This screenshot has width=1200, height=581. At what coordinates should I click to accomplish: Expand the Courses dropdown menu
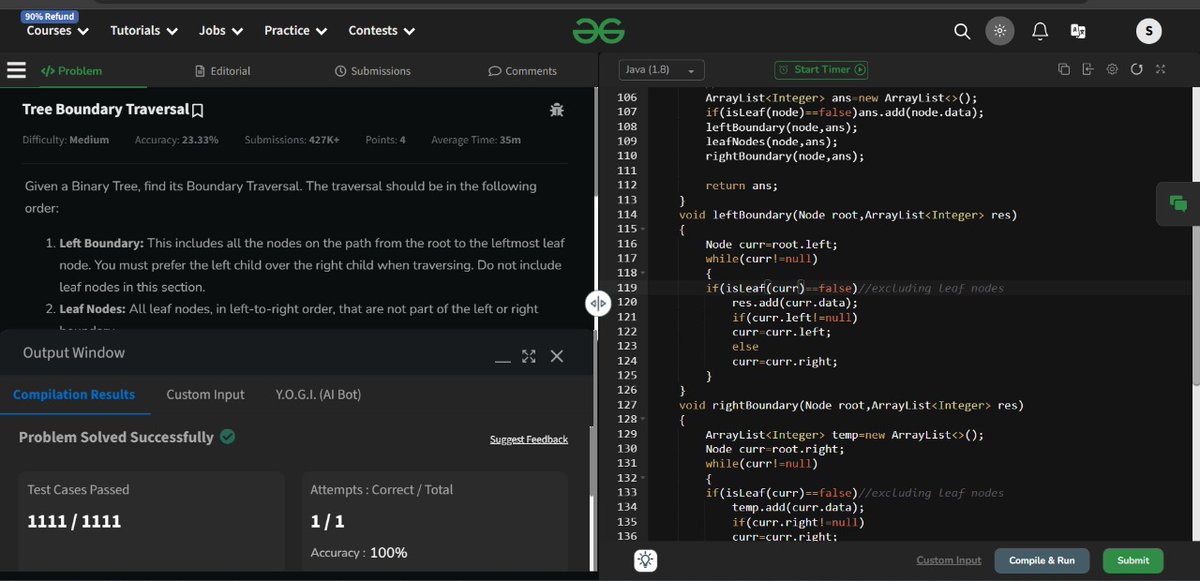tap(57, 31)
